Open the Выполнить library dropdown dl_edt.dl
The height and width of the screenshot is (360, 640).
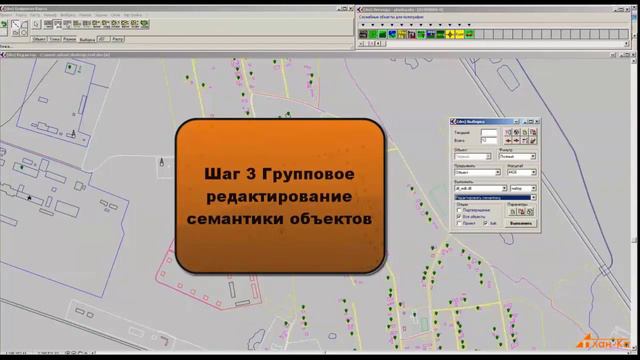pyautogui.click(x=481, y=188)
